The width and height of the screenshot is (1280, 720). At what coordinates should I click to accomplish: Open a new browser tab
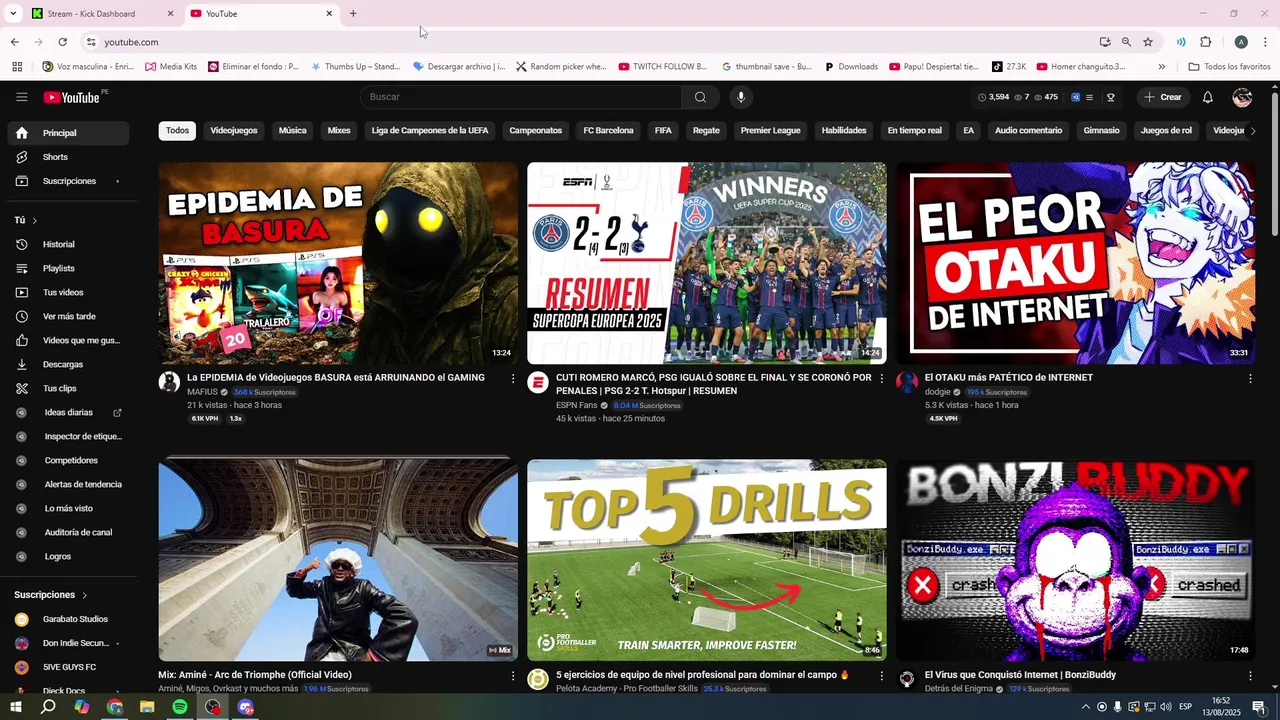click(x=353, y=14)
